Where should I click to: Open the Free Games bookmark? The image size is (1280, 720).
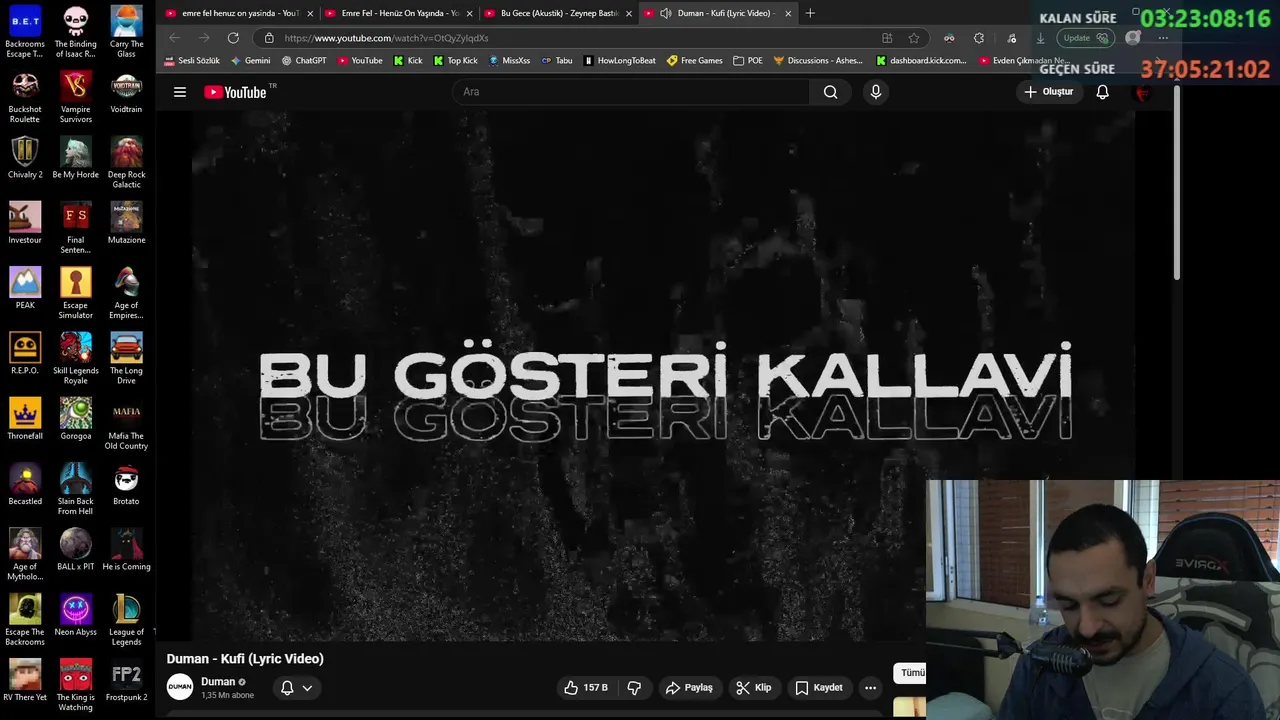click(694, 60)
